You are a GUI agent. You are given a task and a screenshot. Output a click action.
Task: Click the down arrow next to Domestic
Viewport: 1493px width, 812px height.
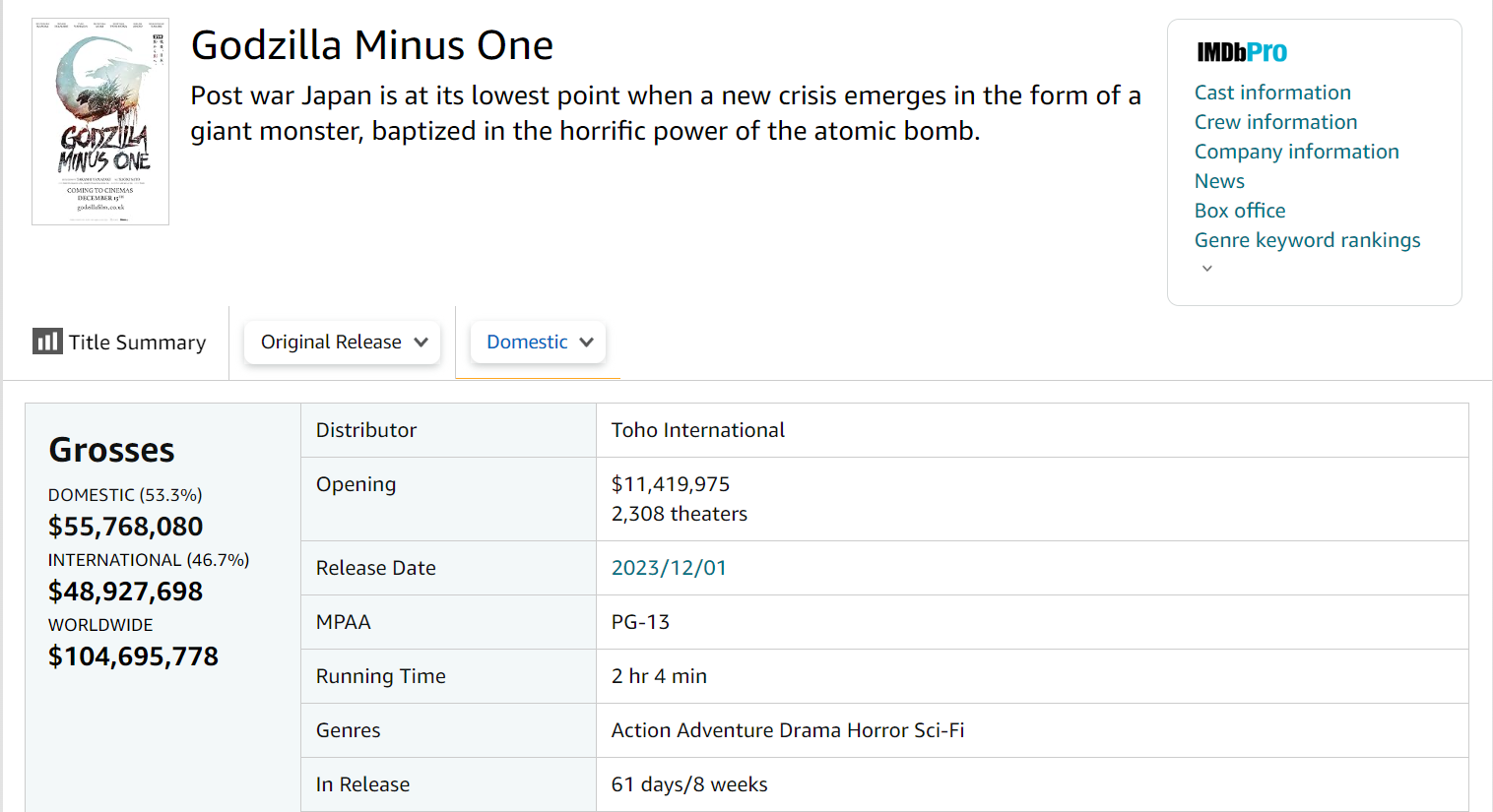tap(587, 343)
